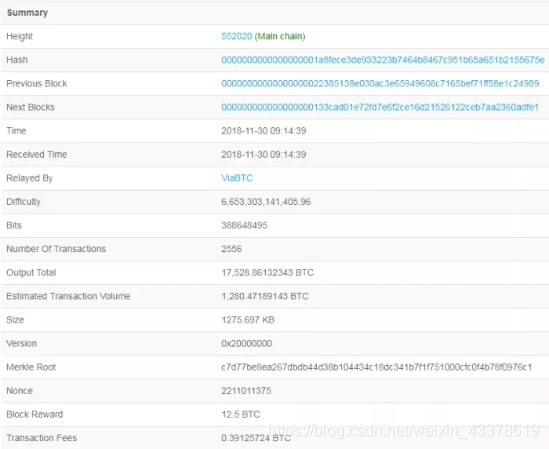Select difficulty value 6,653,303,141,405.96

266,202
